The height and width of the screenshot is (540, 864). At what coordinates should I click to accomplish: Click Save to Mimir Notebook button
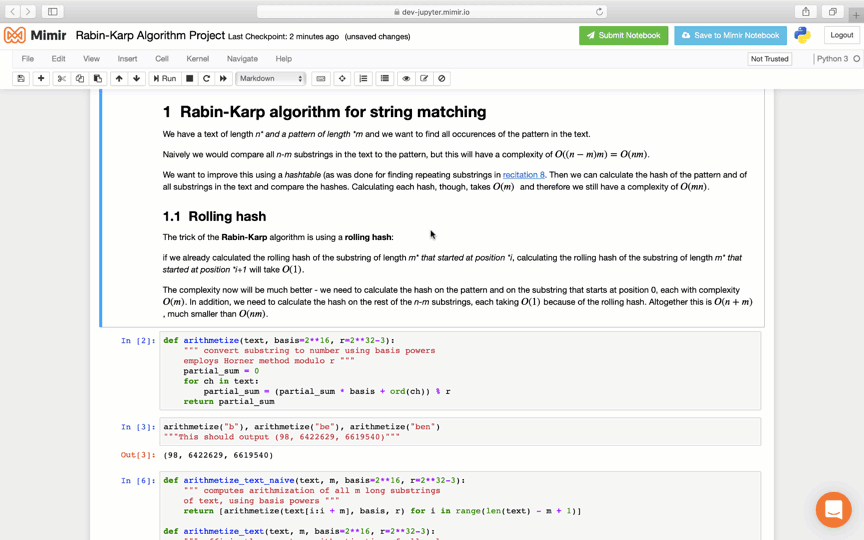click(x=730, y=35)
